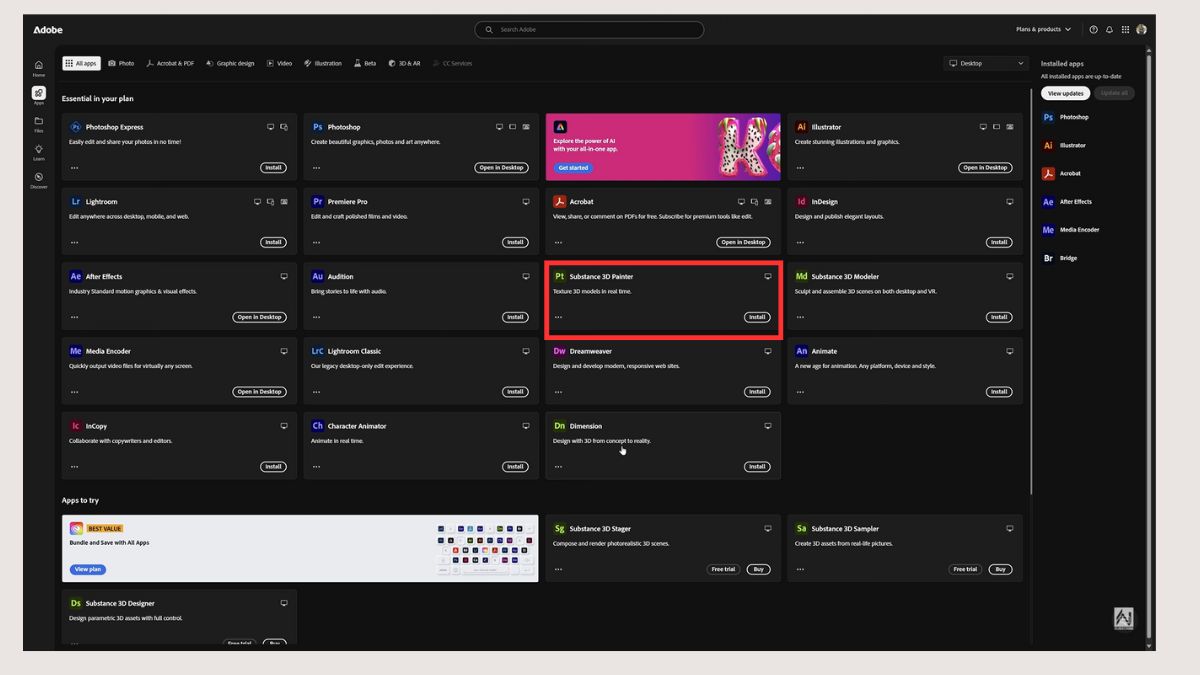Open the profile avatar menu
Screen dimensions: 1200x675
point(1141,30)
